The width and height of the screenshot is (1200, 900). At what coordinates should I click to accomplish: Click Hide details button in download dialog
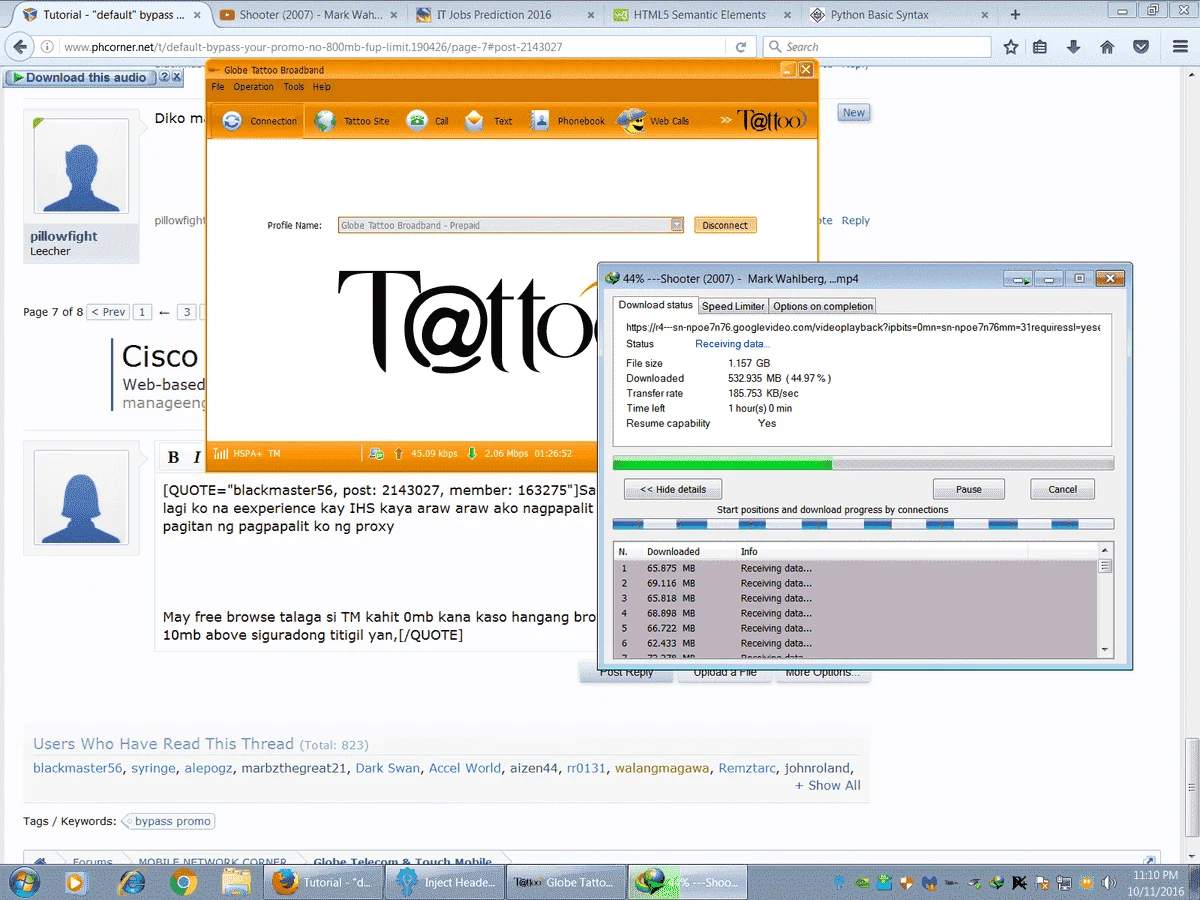[x=673, y=490]
